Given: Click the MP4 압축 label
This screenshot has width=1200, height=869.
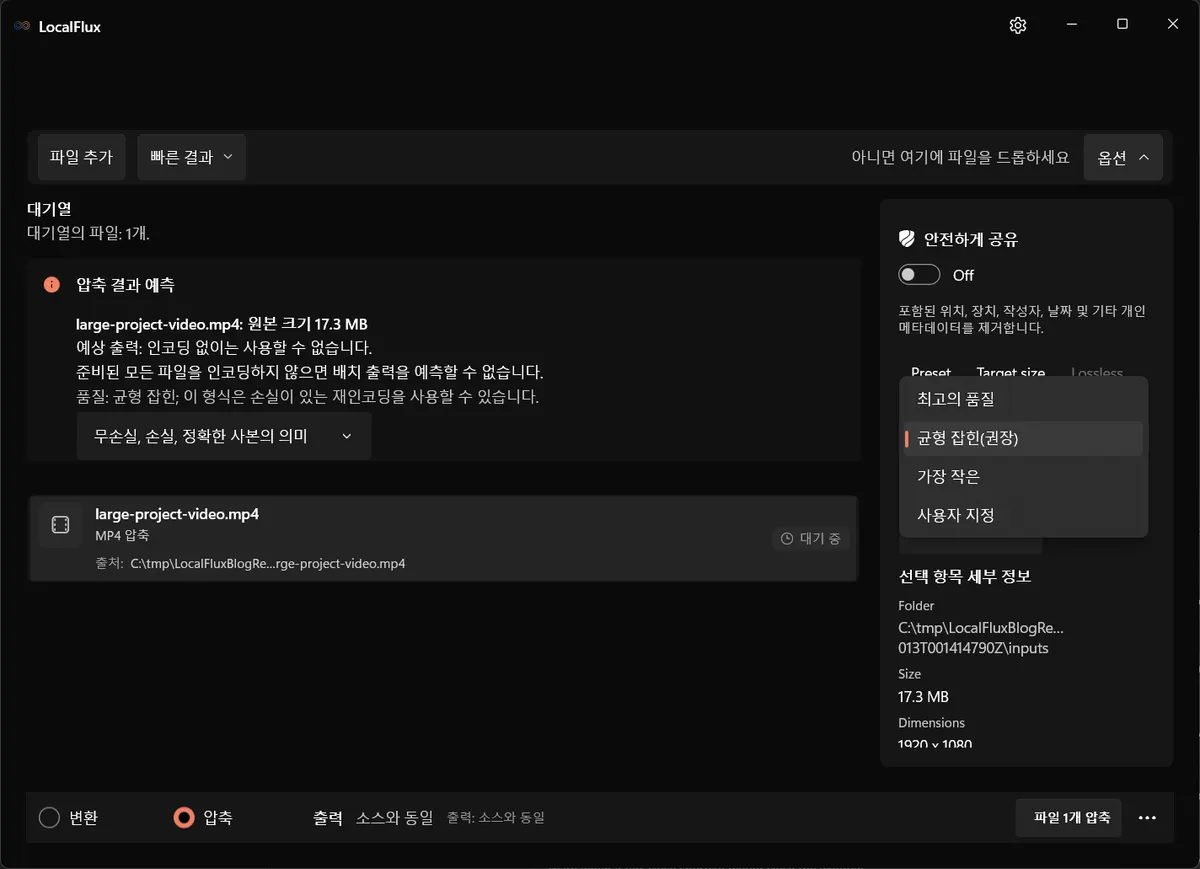Looking at the screenshot, I should (122, 536).
